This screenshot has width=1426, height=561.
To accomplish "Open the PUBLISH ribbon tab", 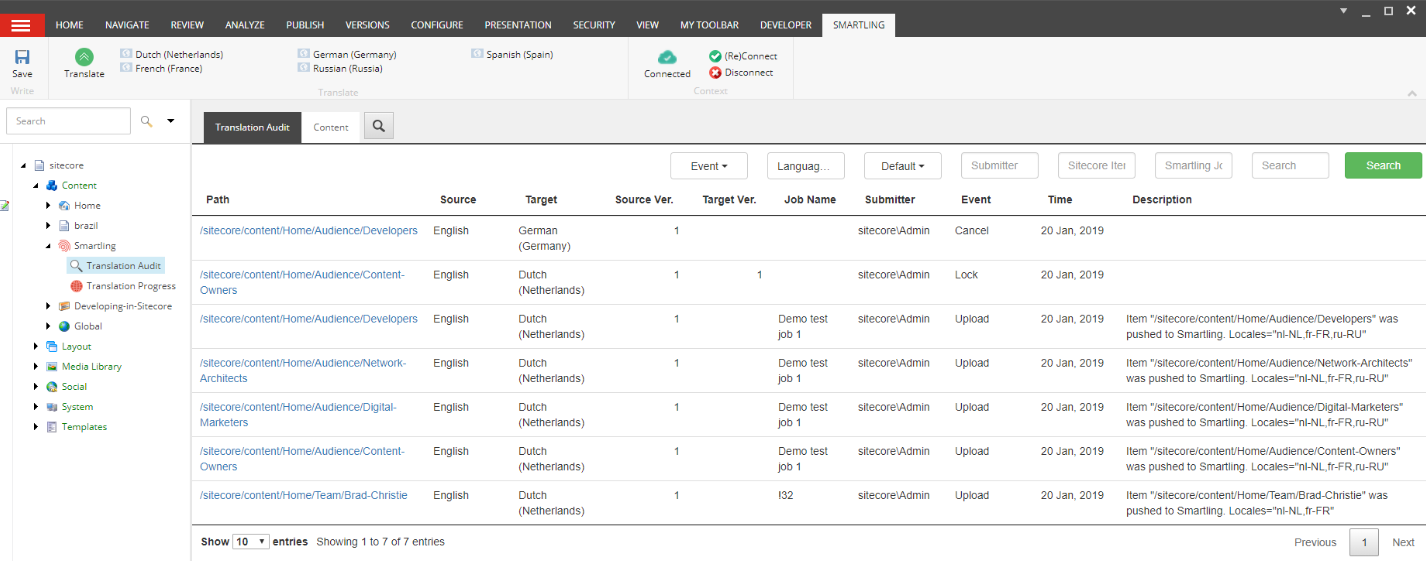I will pyautogui.click(x=305, y=25).
